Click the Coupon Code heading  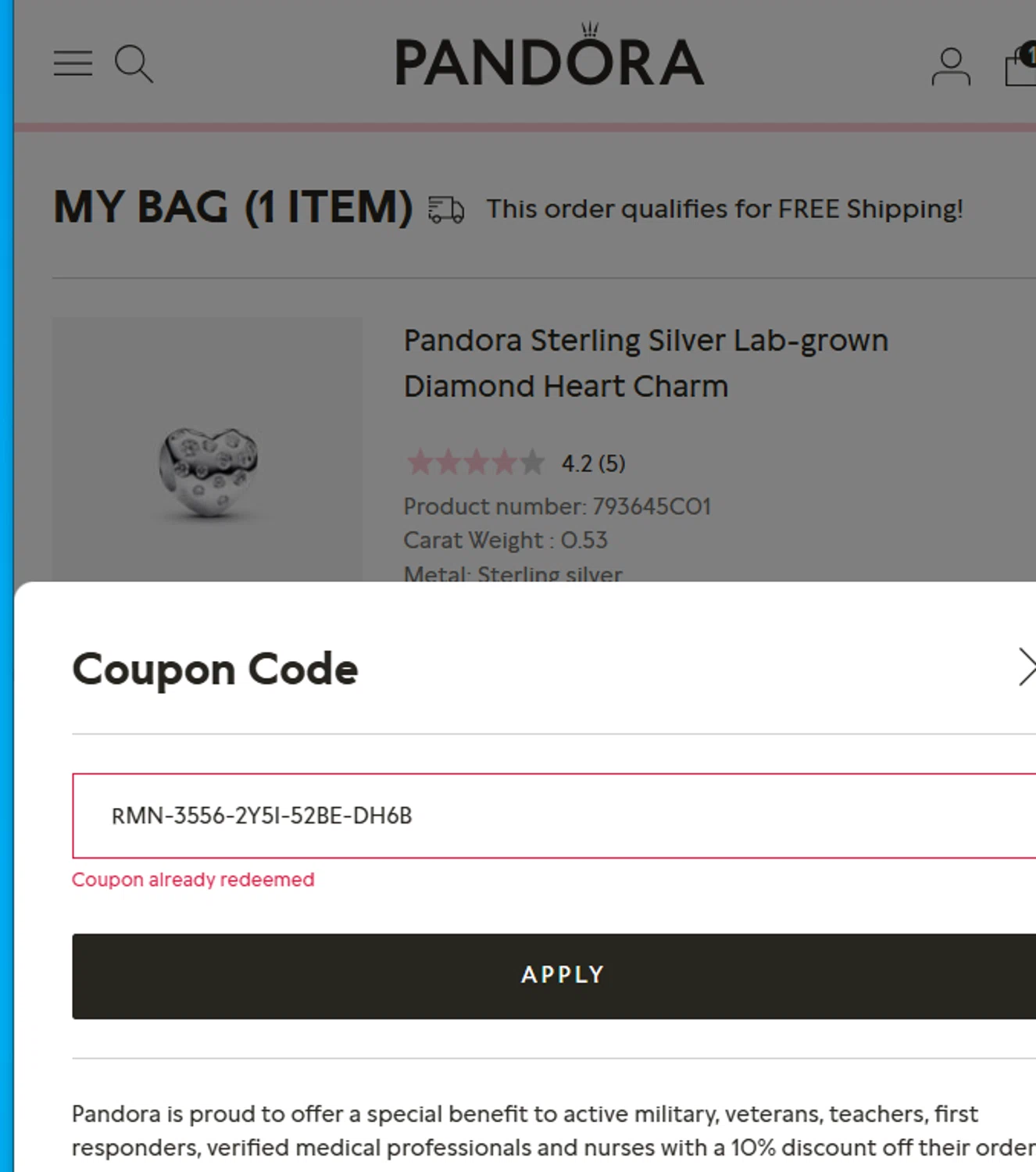point(215,670)
